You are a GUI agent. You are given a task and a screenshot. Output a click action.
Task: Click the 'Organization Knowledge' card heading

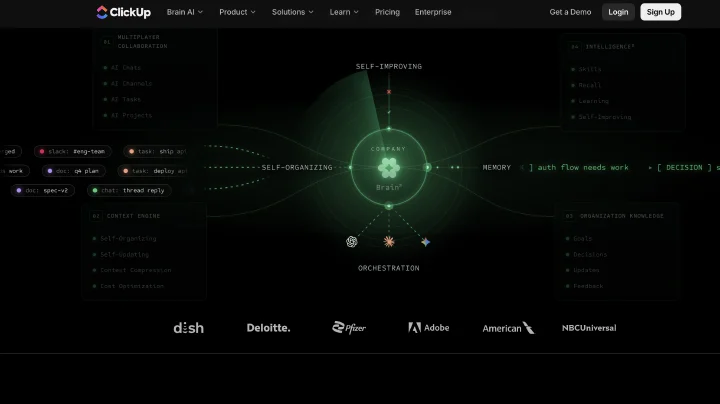click(622, 216)
